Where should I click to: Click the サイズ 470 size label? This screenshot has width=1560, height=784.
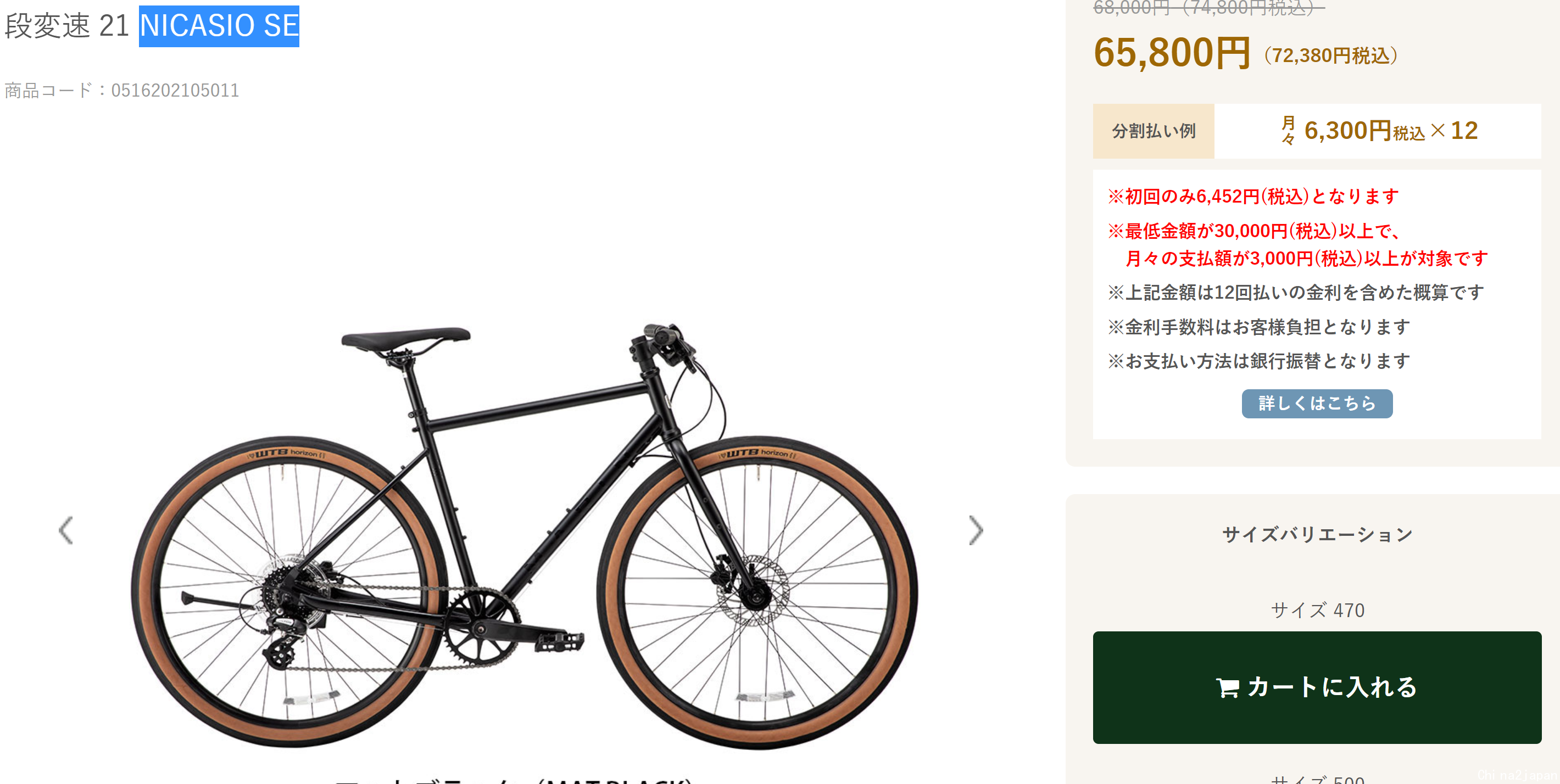click(x=1317, y=609)
